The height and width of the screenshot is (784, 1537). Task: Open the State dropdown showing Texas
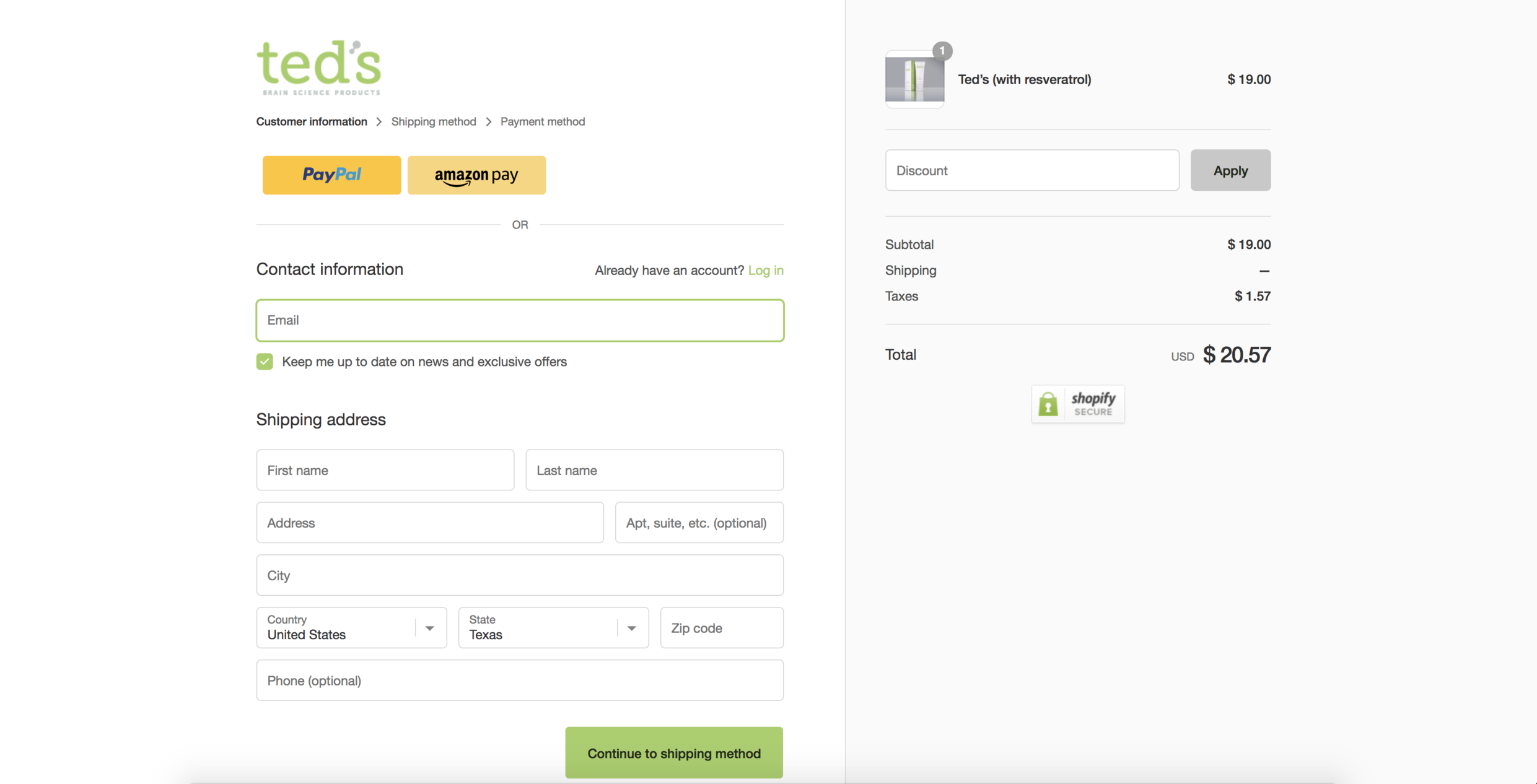553,627
